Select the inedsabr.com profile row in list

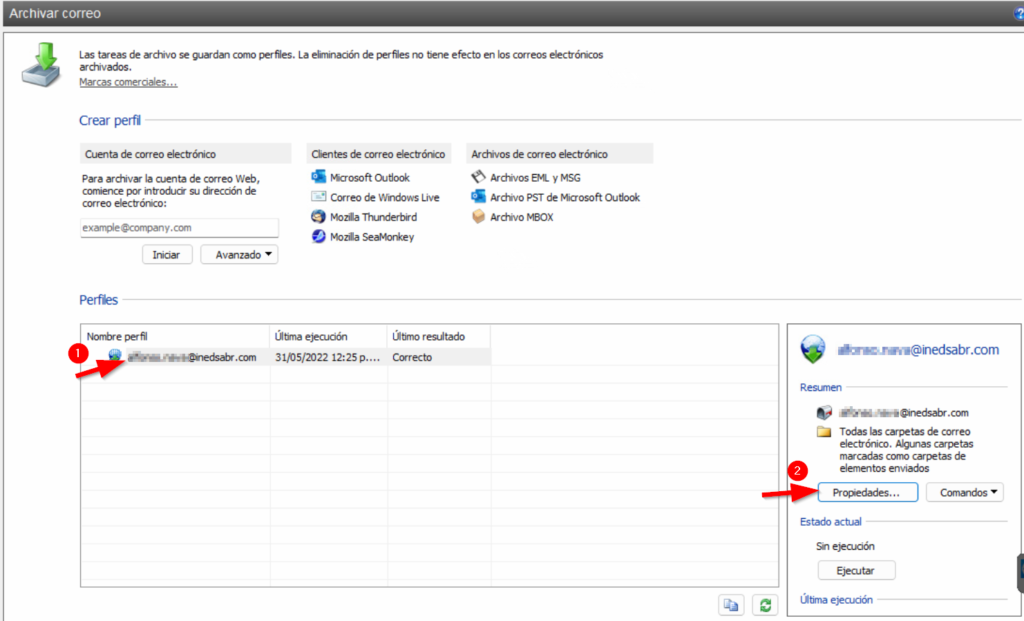click(x=190, y=357)
